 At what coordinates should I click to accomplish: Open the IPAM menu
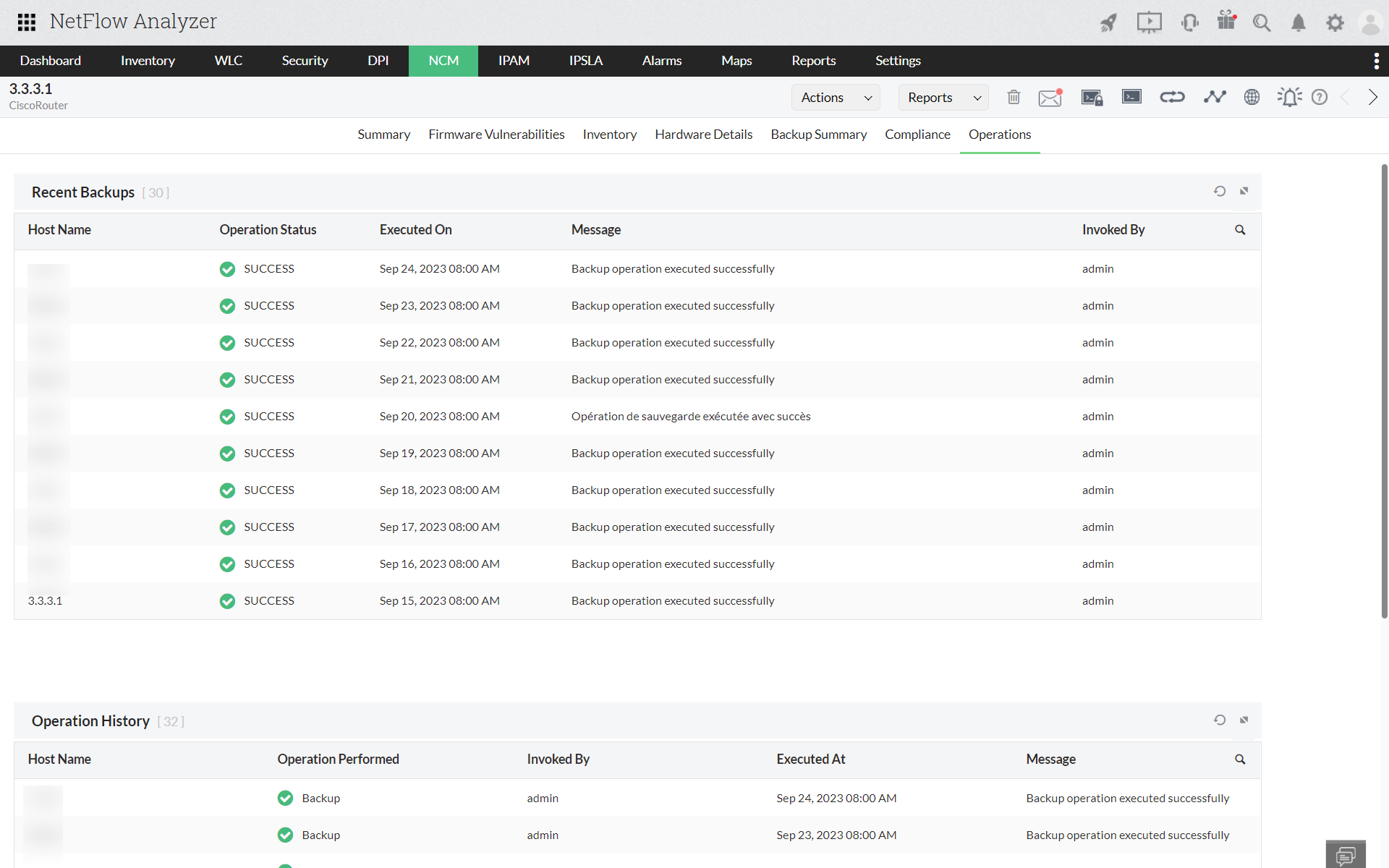coord(514,61)
